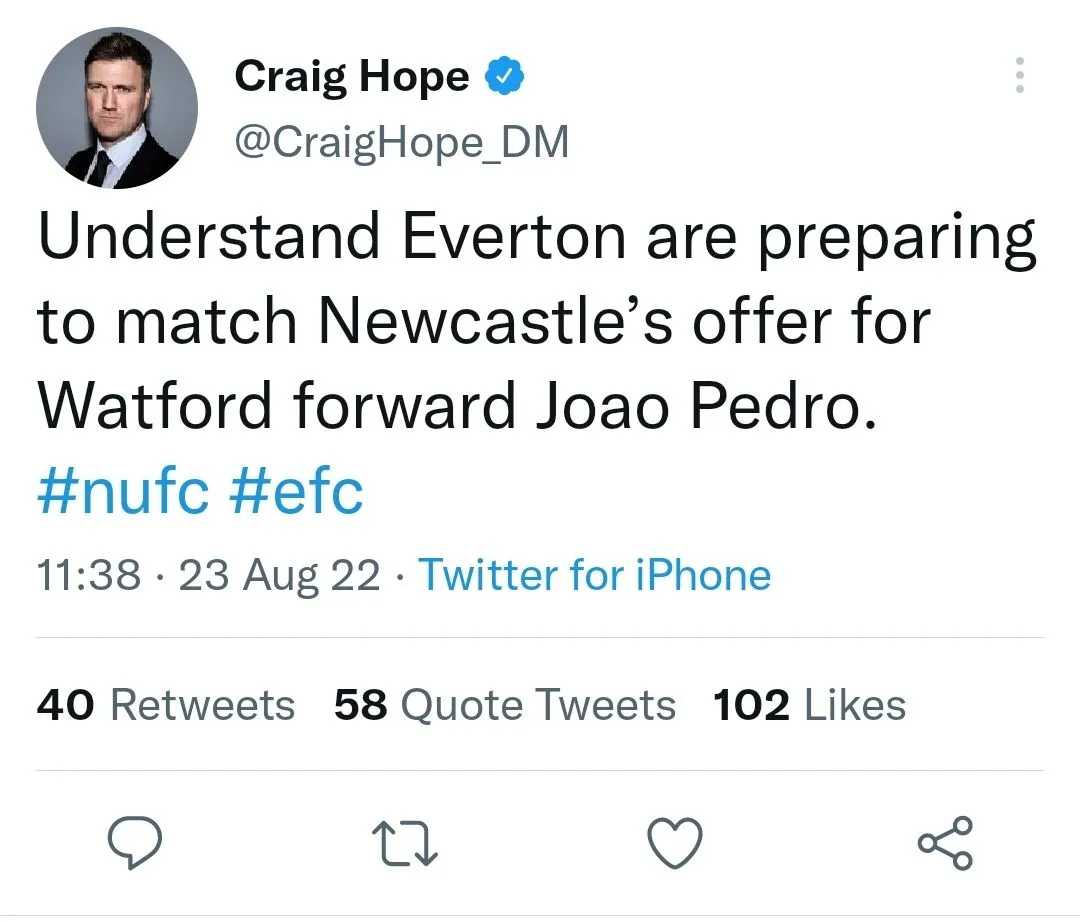Like the tweet with the heart icon
The height and width of the screenshot is (922, 1080).
coord(675,843)
